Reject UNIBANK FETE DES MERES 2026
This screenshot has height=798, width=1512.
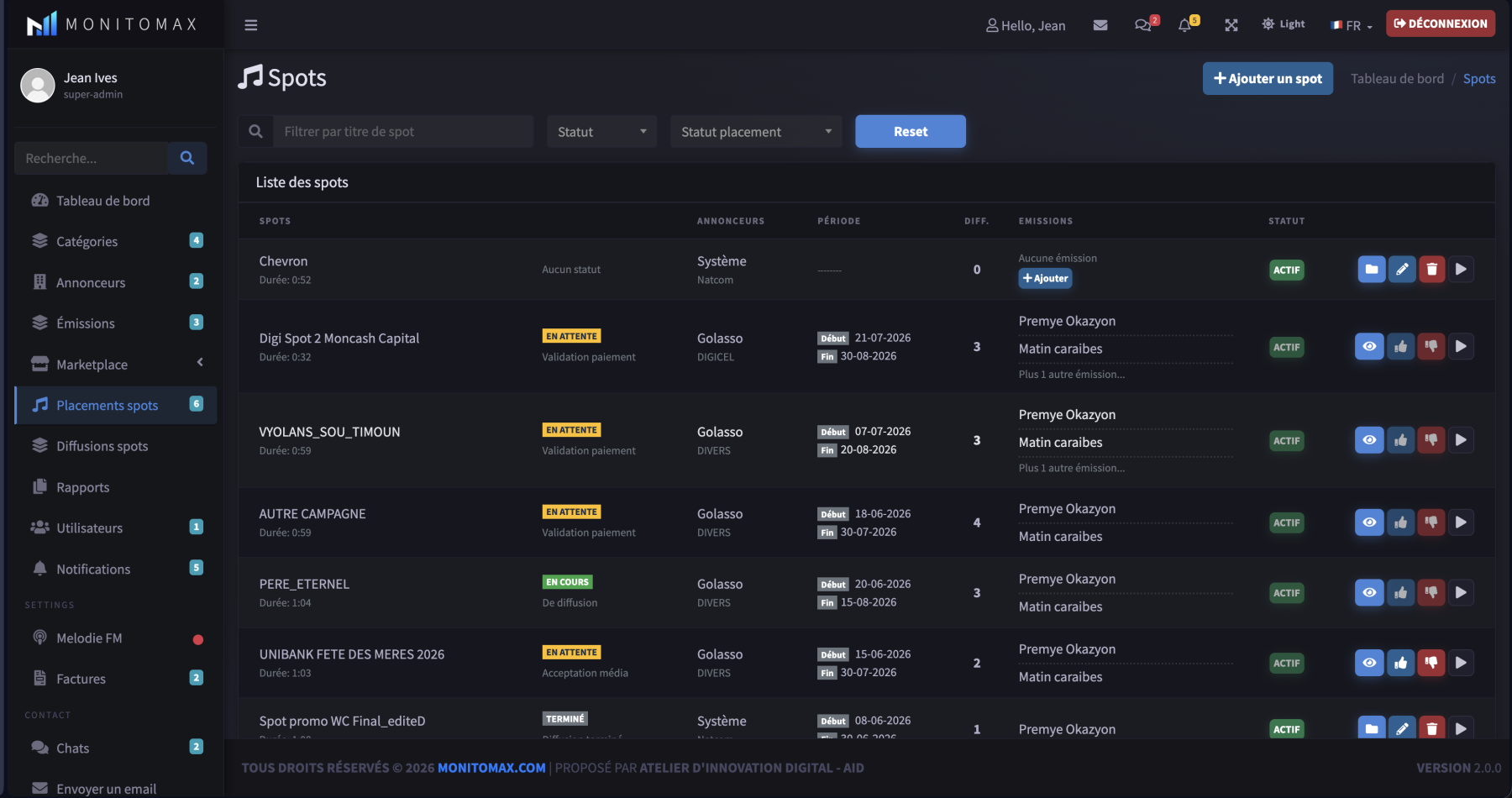click(1431, 663)
